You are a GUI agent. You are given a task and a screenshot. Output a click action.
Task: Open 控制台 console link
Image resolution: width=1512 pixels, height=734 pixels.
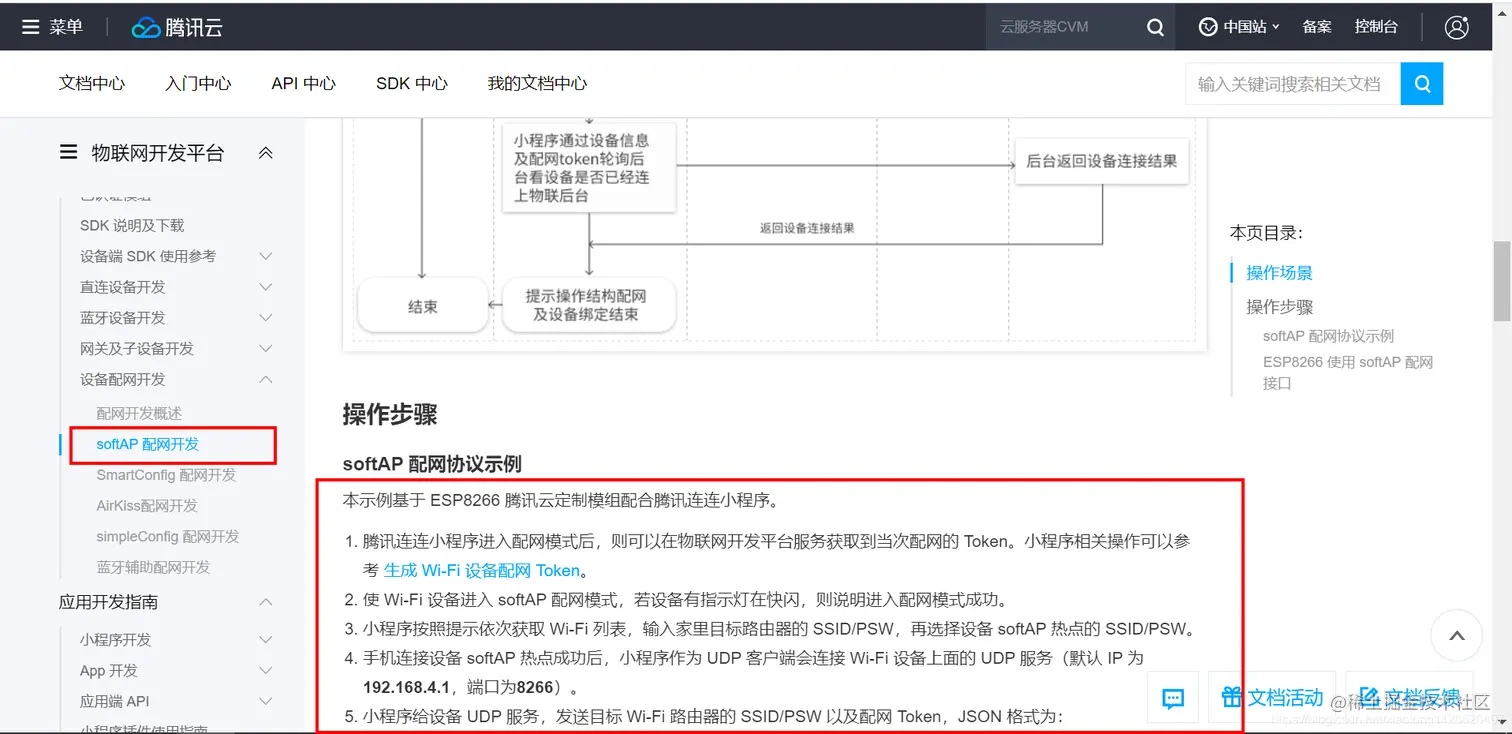coord(1376,27)
